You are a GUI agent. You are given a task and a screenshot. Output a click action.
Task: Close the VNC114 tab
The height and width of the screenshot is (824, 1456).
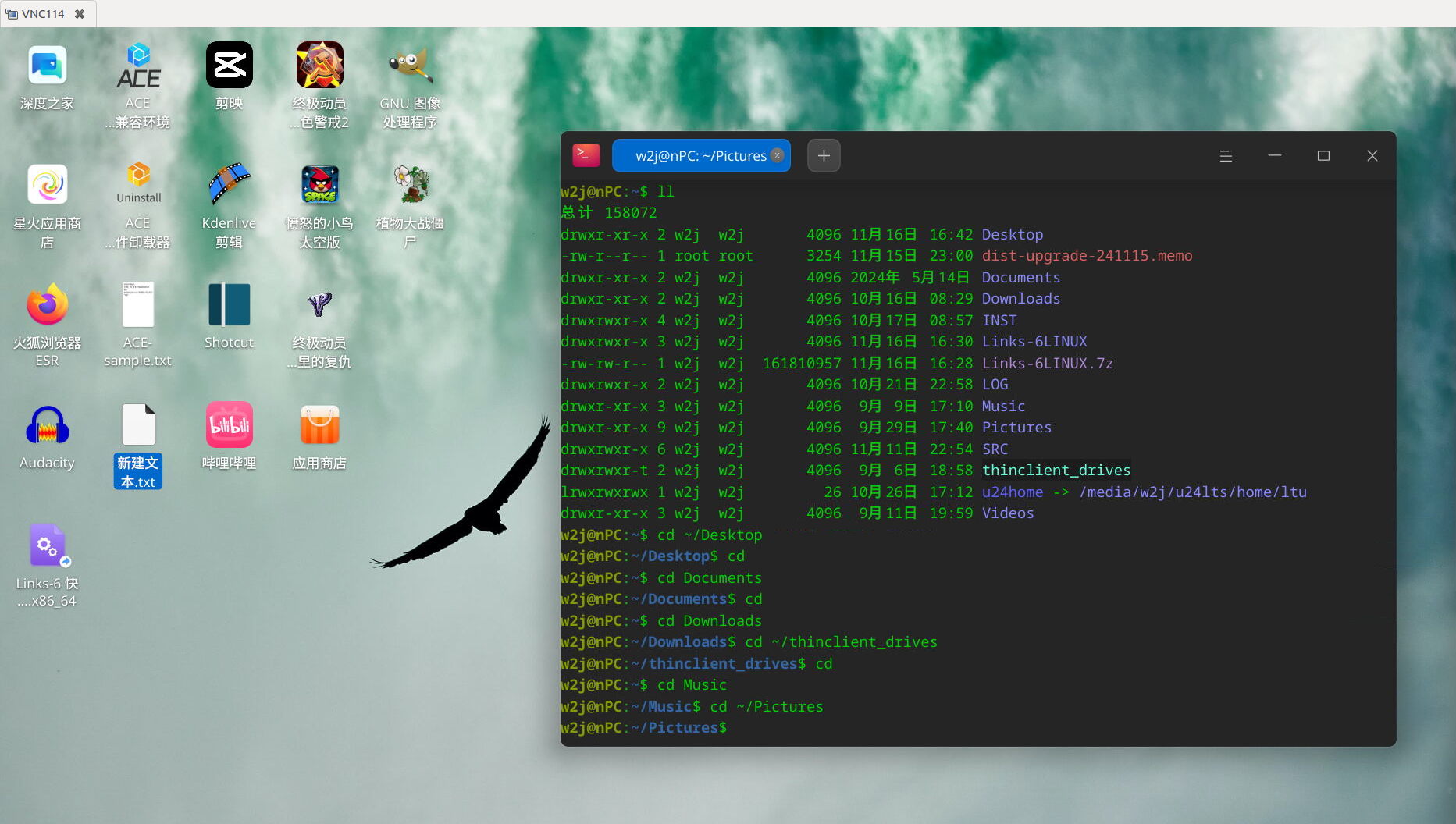pos(80,14)
